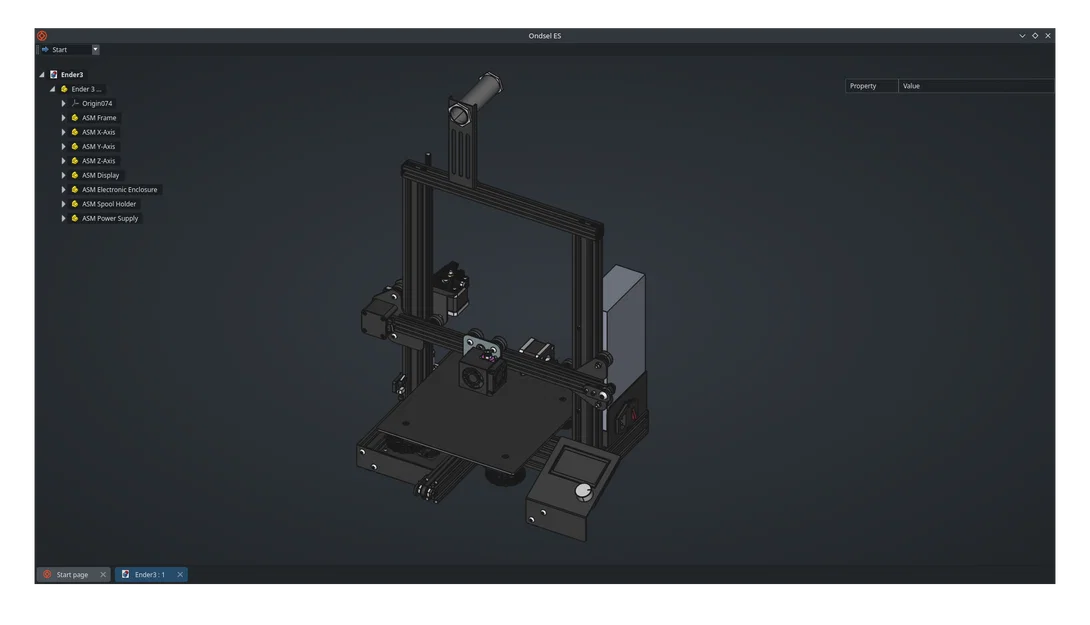Screen dimensions: 1090x625
Task: Click the ASM Power Supply assembly icon
Action: click(74, 218)
